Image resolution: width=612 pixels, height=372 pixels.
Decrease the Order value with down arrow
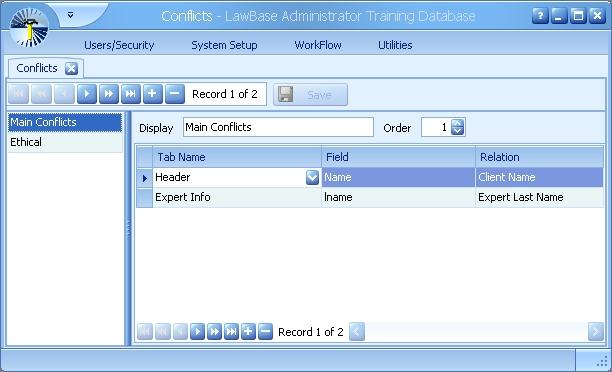[457, 132]
